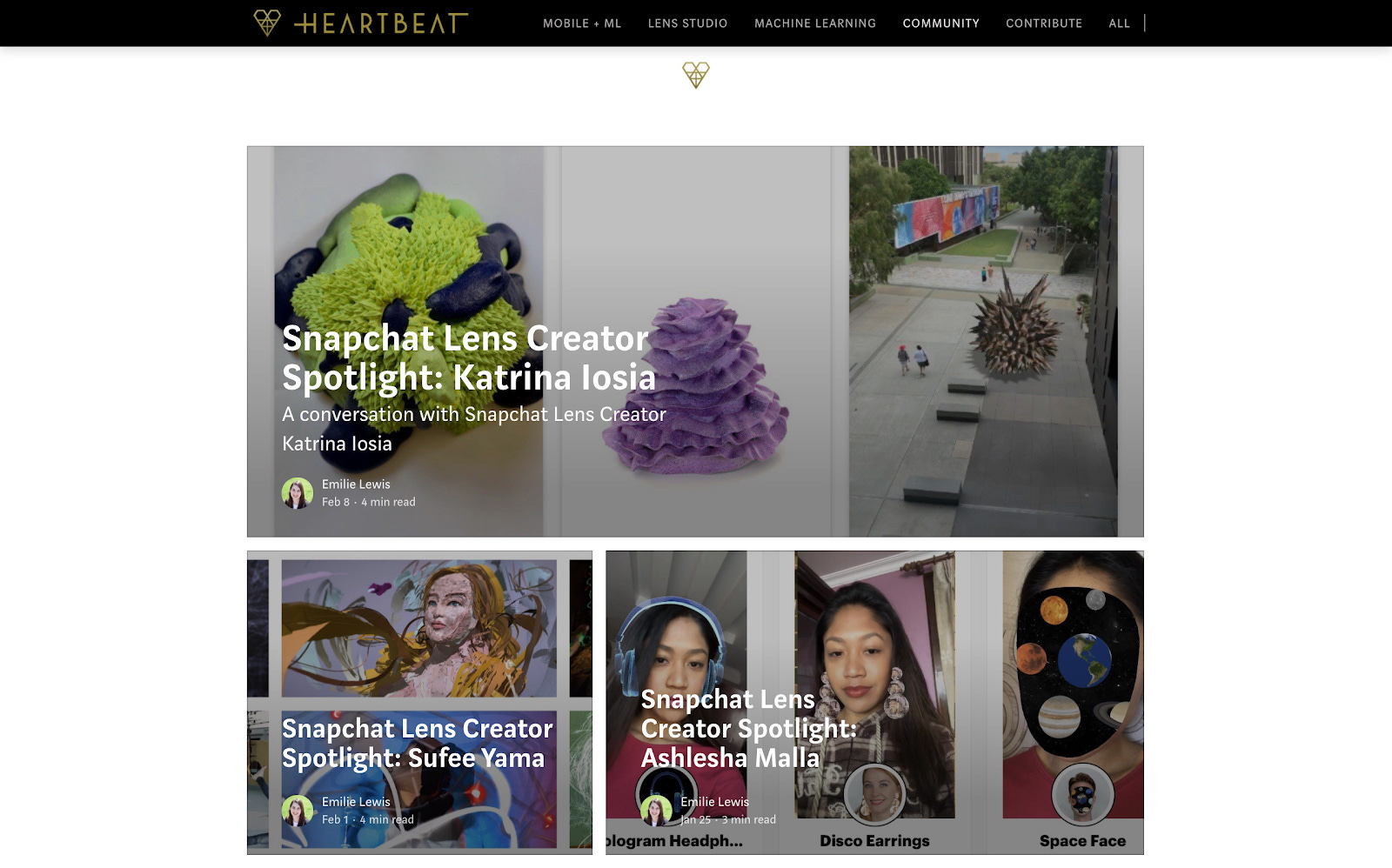Screen dimensions: 1392x868
Task: Click the Space Face lens circle icon
Action: 1083,794
